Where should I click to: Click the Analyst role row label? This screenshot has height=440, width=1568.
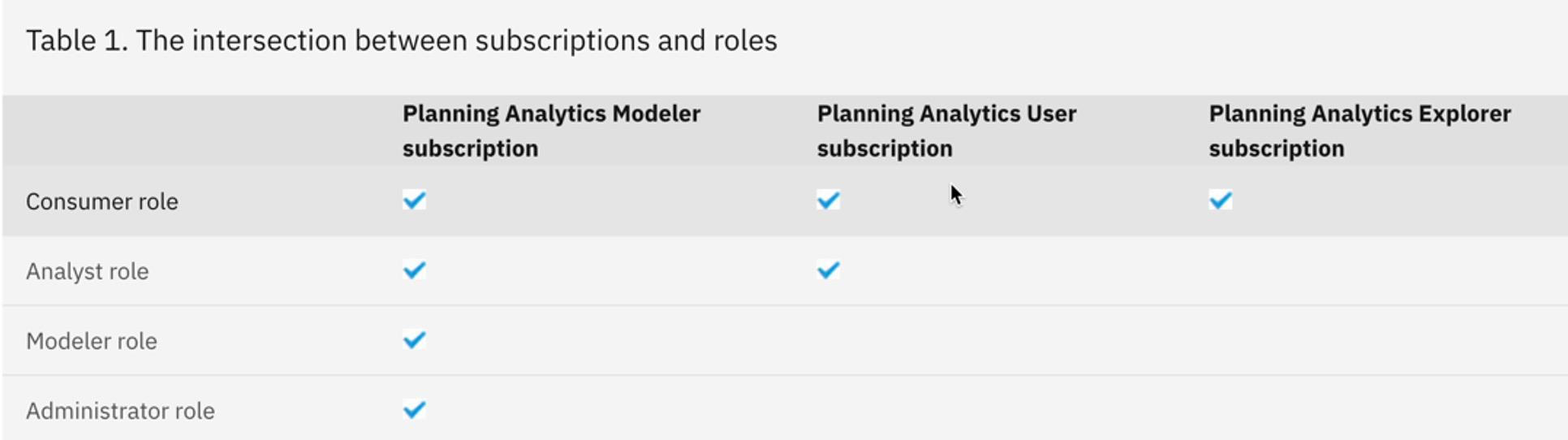tap(88, 271)
